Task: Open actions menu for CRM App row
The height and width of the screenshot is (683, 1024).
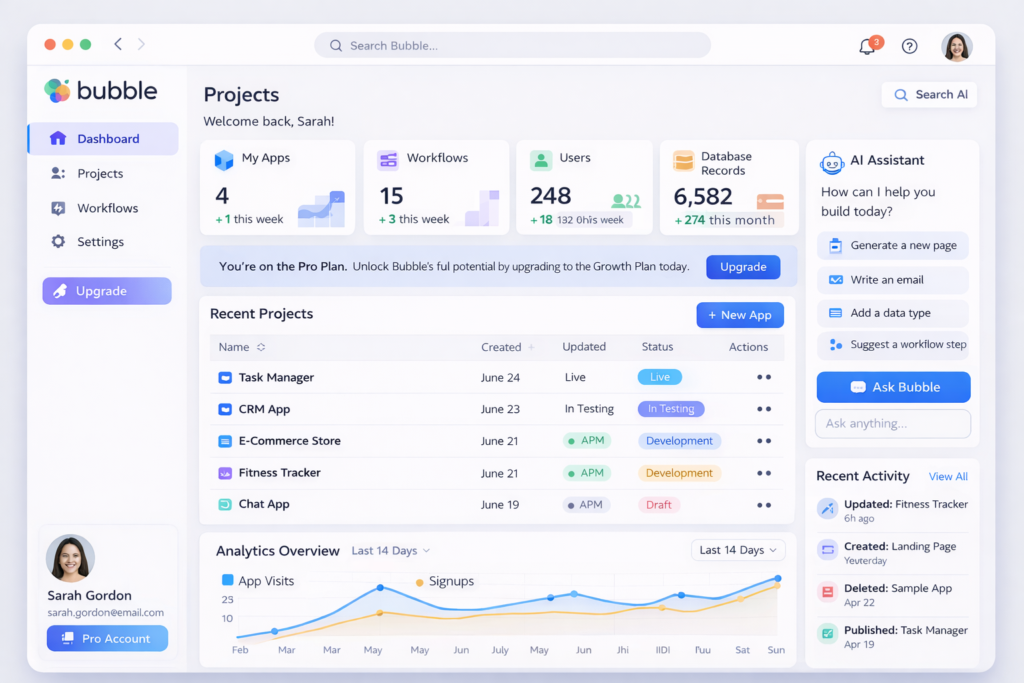Action: 764,409
